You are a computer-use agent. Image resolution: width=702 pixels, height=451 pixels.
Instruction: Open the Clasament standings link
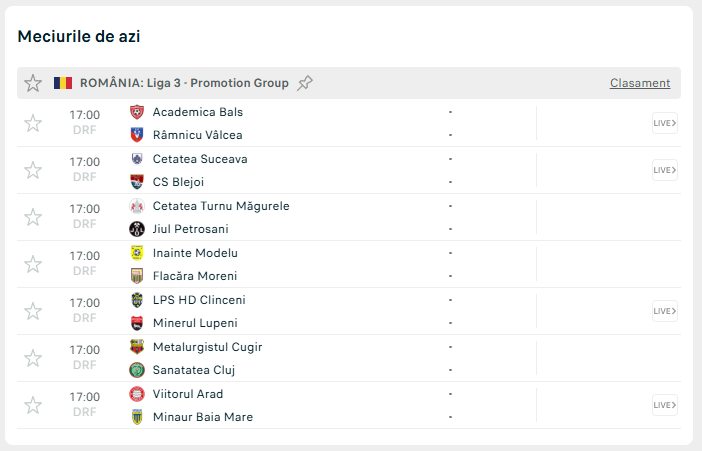tap(640, 83)
